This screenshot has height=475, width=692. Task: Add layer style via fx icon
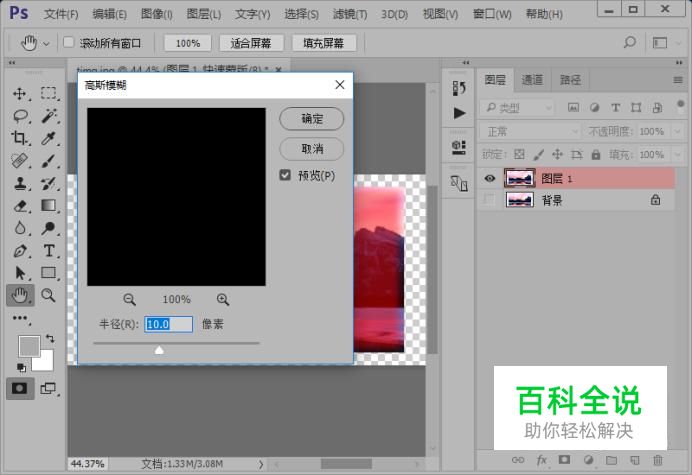point(542,460)
